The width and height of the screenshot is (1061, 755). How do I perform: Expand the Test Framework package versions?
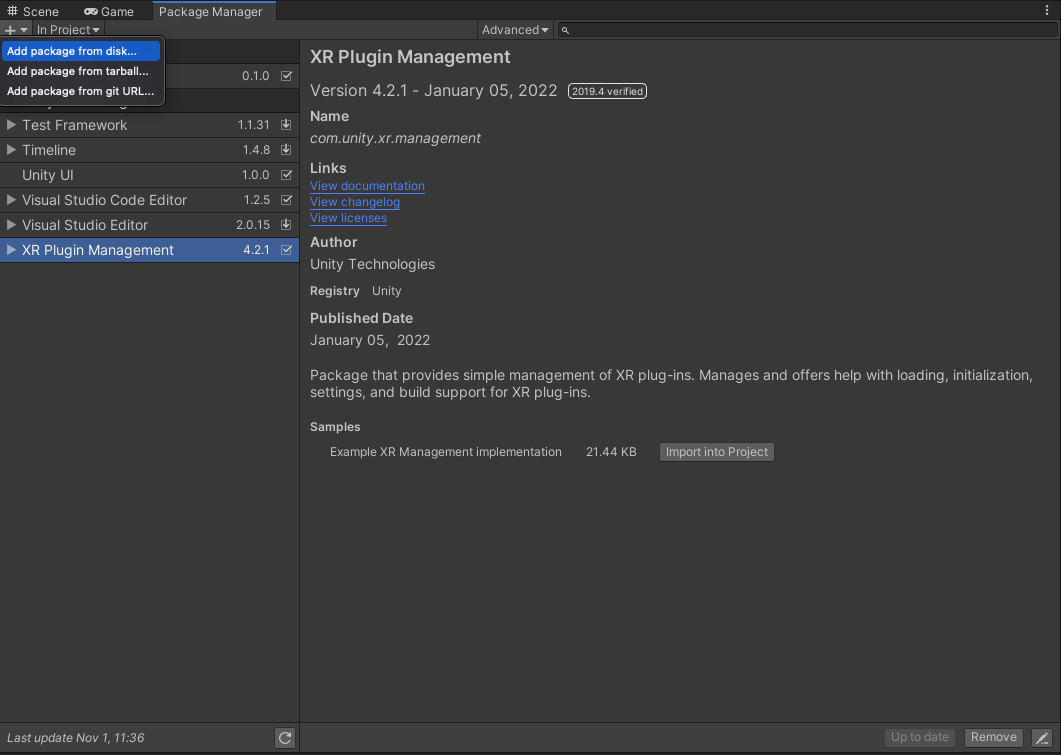coord(12,125)
